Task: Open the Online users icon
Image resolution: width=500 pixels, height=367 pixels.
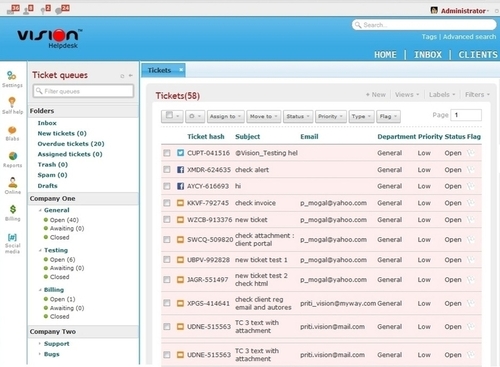Action: point(13,182)
